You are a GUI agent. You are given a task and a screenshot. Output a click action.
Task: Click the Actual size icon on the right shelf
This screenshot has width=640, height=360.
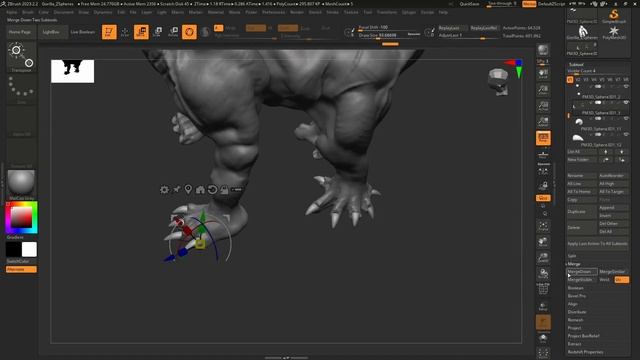(543, 106)
